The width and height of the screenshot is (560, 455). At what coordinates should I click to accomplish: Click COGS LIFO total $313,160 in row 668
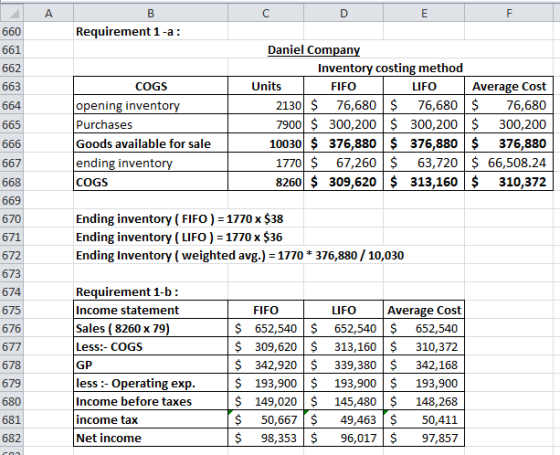tap(424, 182)
